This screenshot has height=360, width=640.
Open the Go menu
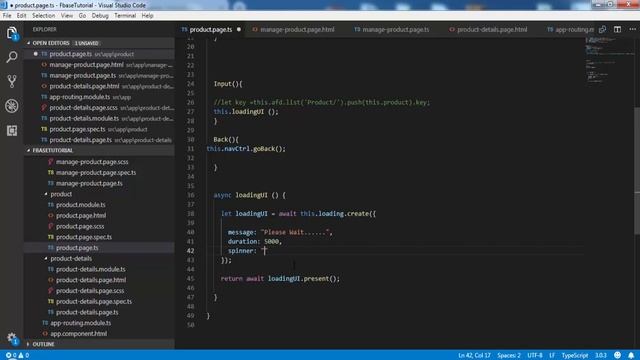(x=82, y=16)
